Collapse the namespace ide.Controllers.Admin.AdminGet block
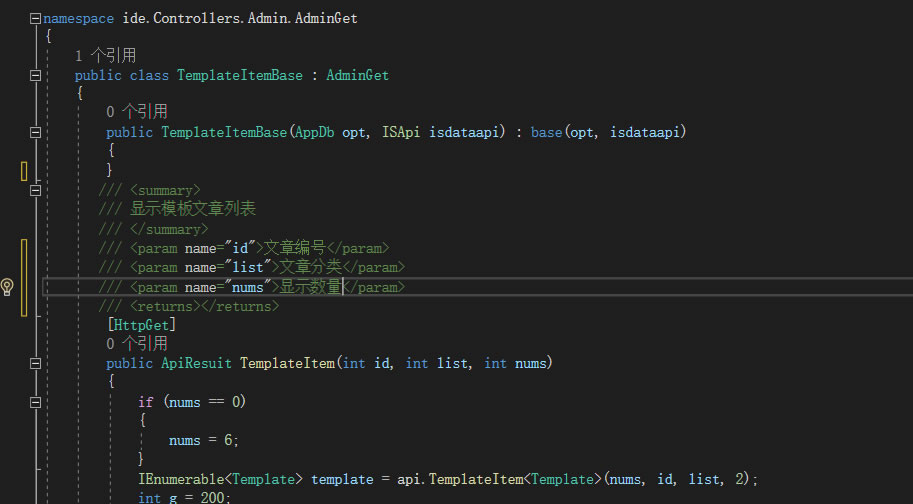The height and width of the screenshot is (504, 913). tap(36, 19)
